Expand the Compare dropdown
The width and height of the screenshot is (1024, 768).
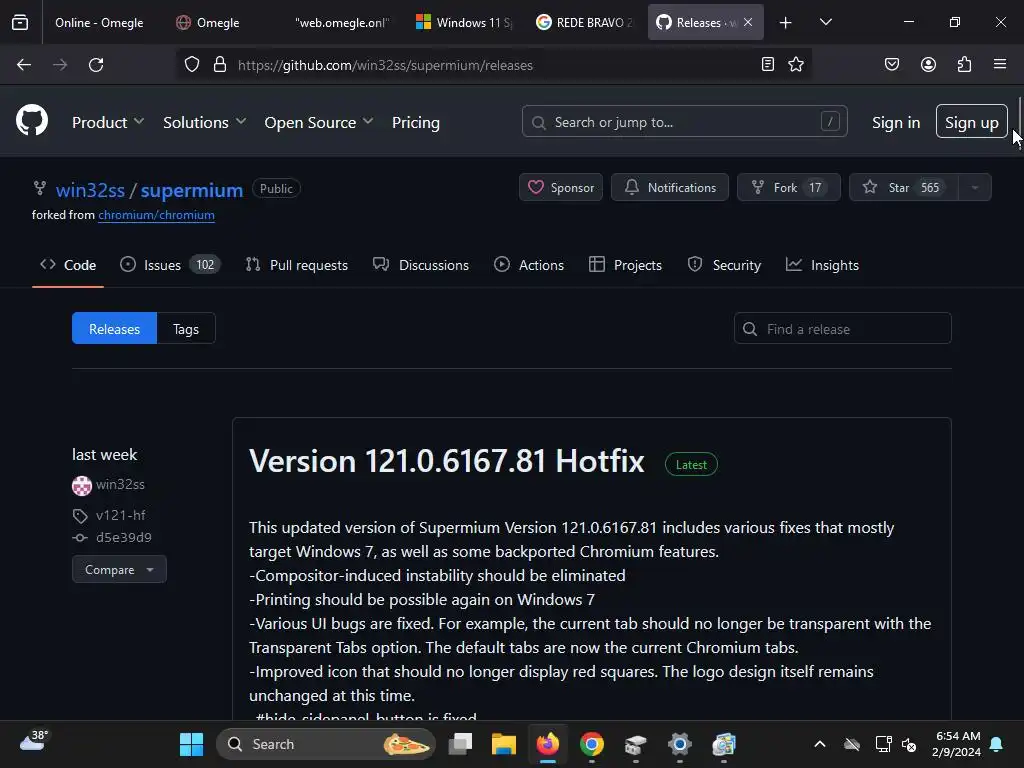[x=119, y=569]
